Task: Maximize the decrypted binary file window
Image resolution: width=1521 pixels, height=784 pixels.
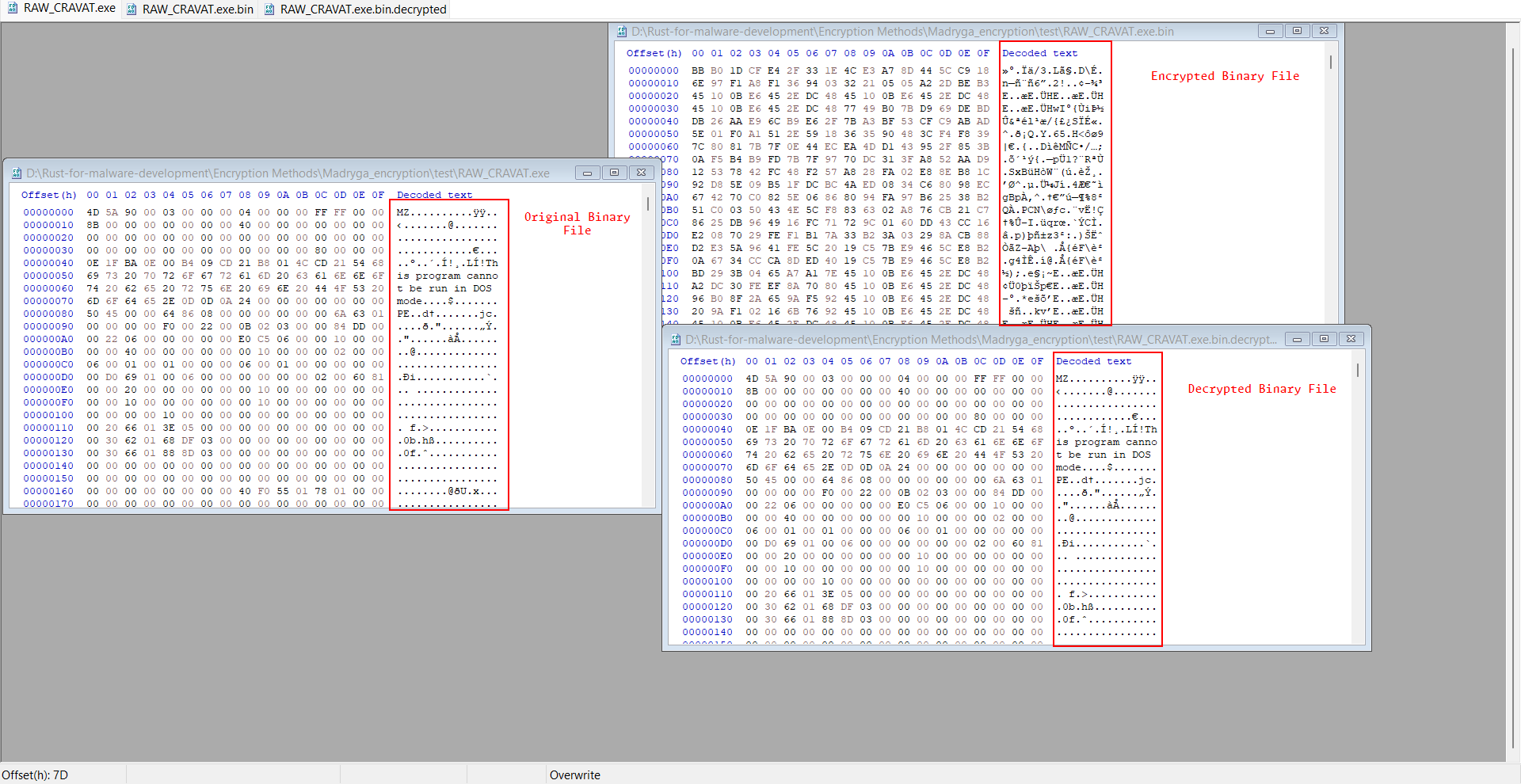Action: click(1324, 339)
